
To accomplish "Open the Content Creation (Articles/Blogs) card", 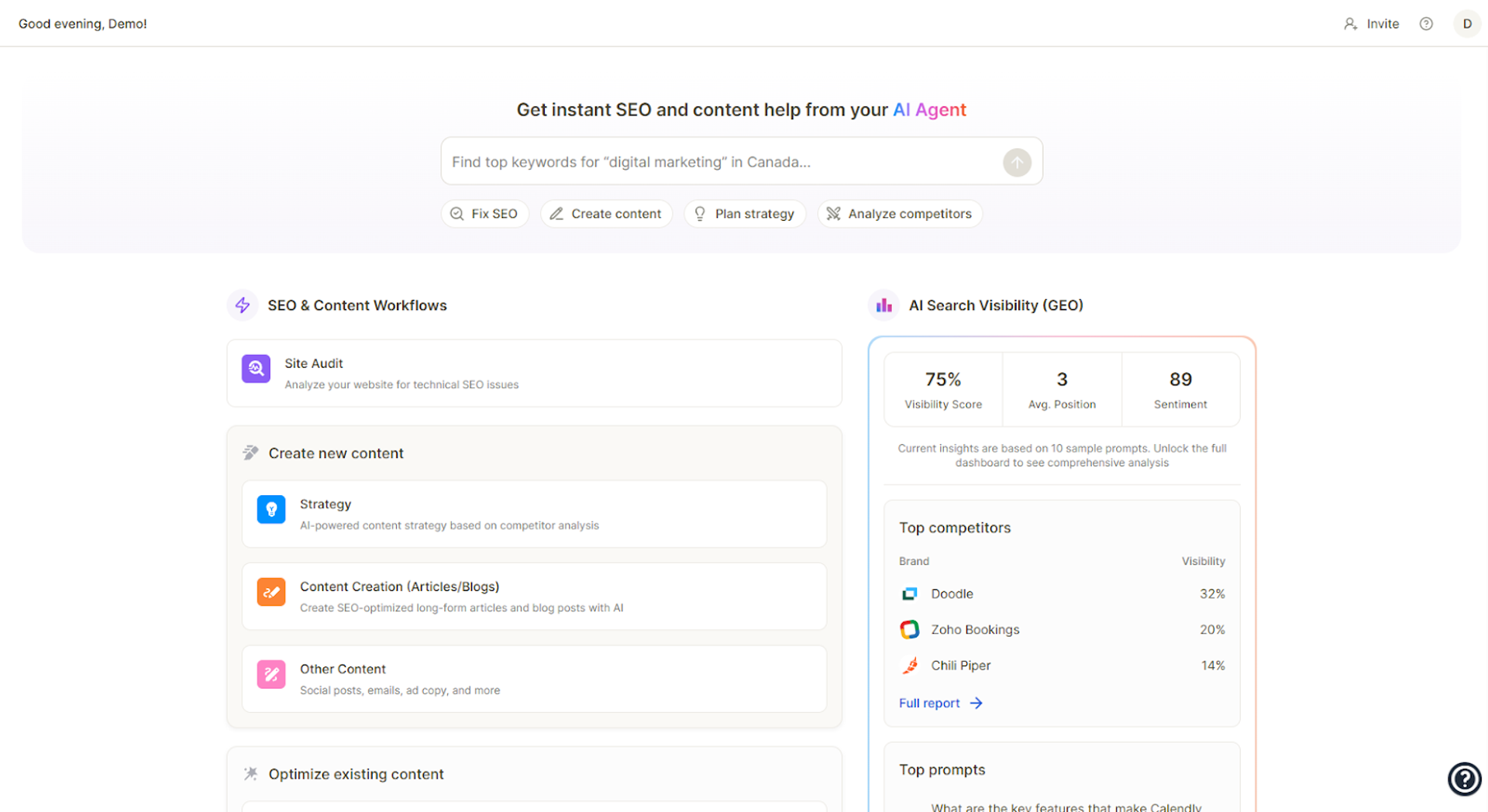I will 534,597.
